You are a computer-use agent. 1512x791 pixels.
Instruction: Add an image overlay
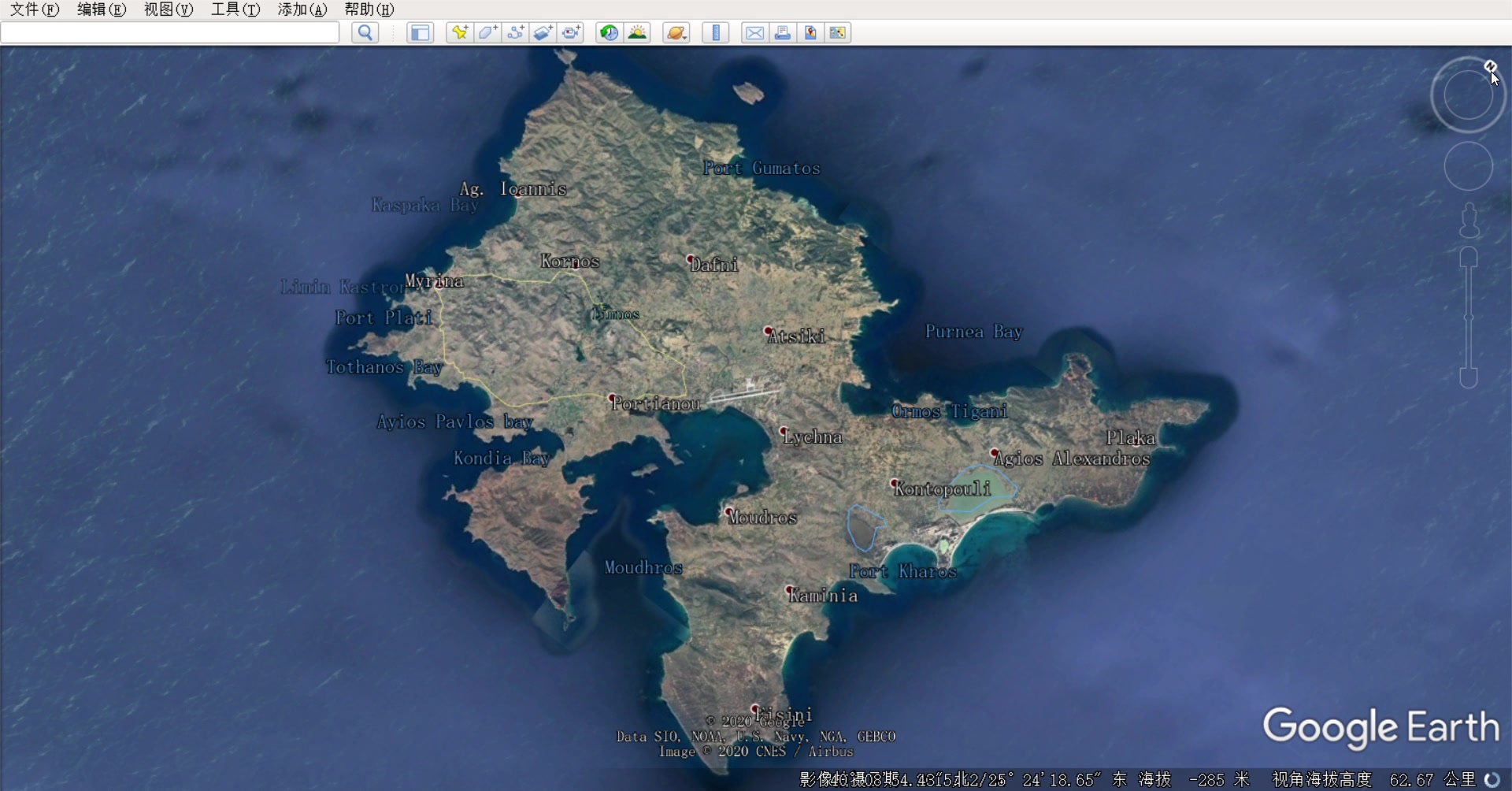coord(543,32)
